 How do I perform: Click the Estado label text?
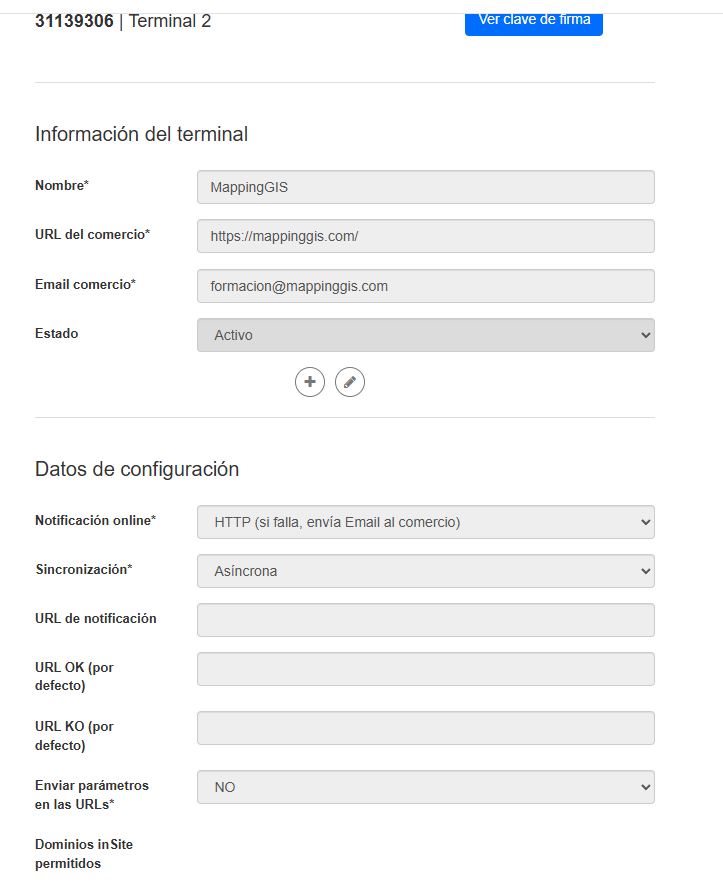click(56, 334)
